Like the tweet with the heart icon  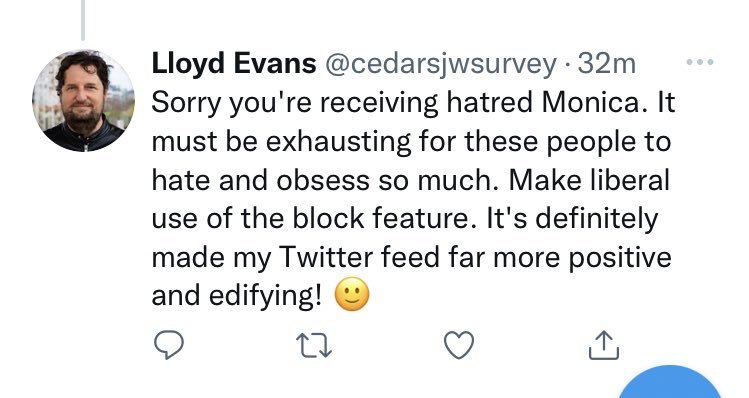point(459,345)
